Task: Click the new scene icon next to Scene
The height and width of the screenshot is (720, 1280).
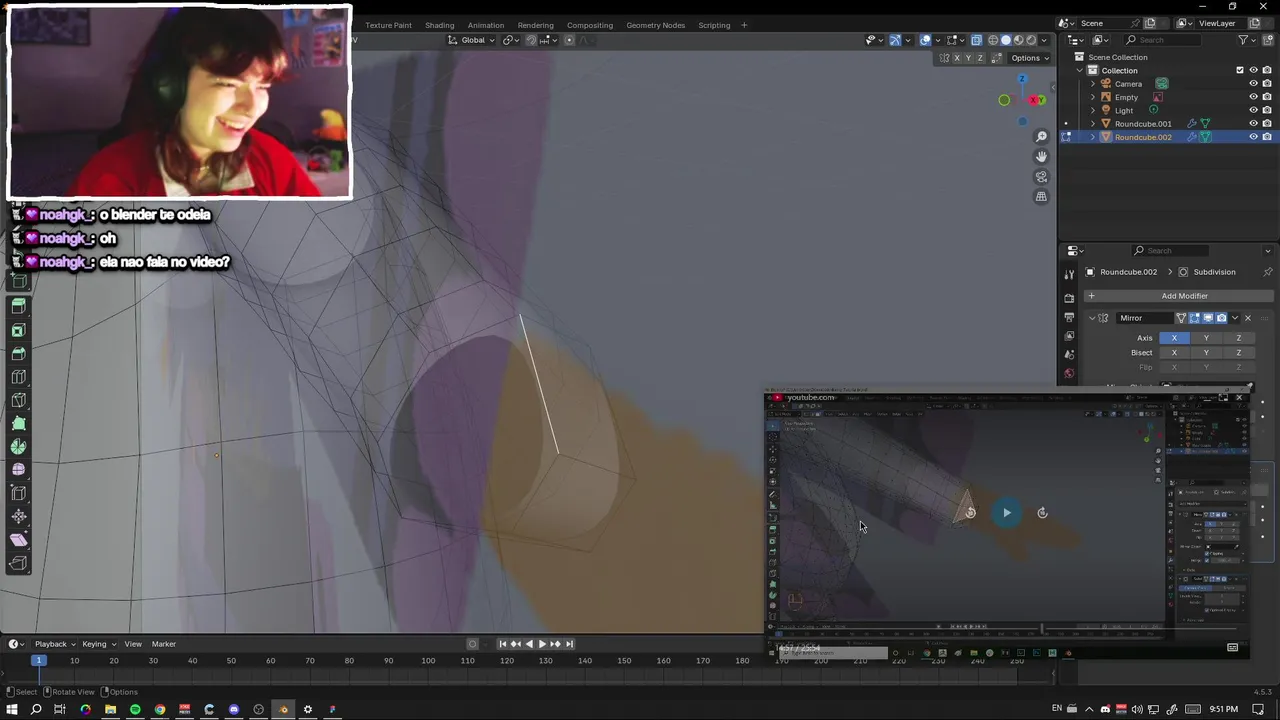Action: tap(1150, 23)
